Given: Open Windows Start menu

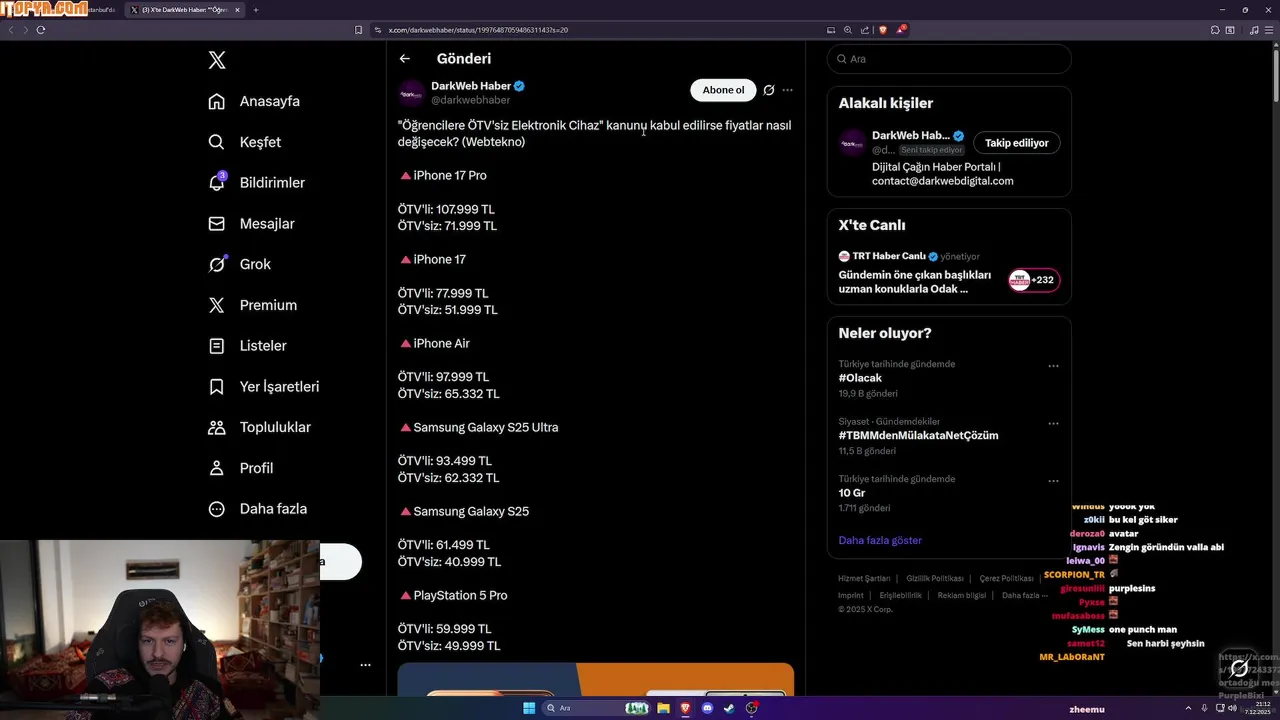Looking at the screenshot, I should point(529,708).
